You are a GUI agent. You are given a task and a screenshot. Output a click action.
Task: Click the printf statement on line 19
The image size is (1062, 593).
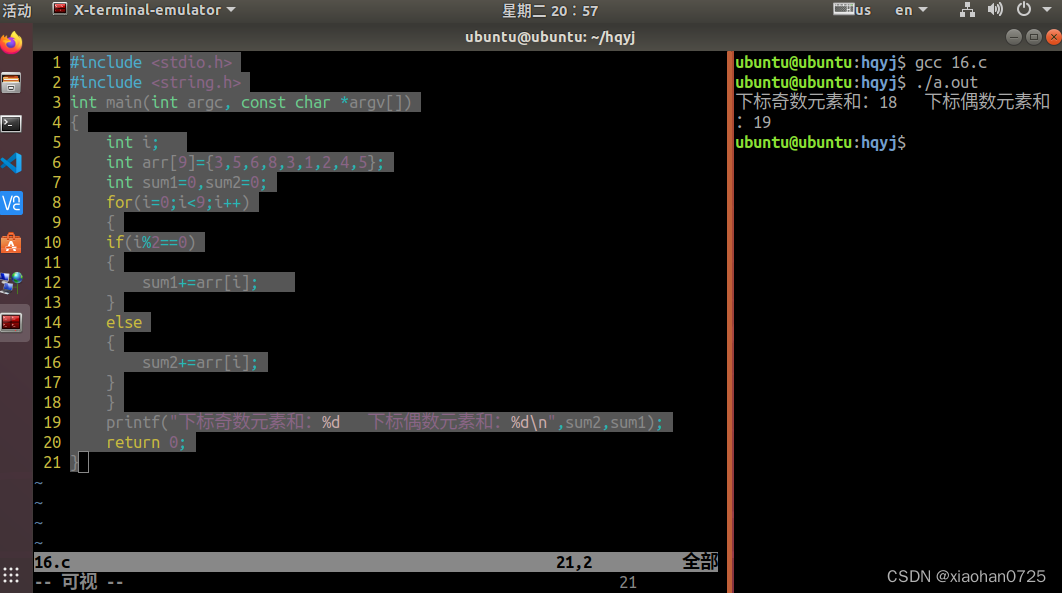385,422
